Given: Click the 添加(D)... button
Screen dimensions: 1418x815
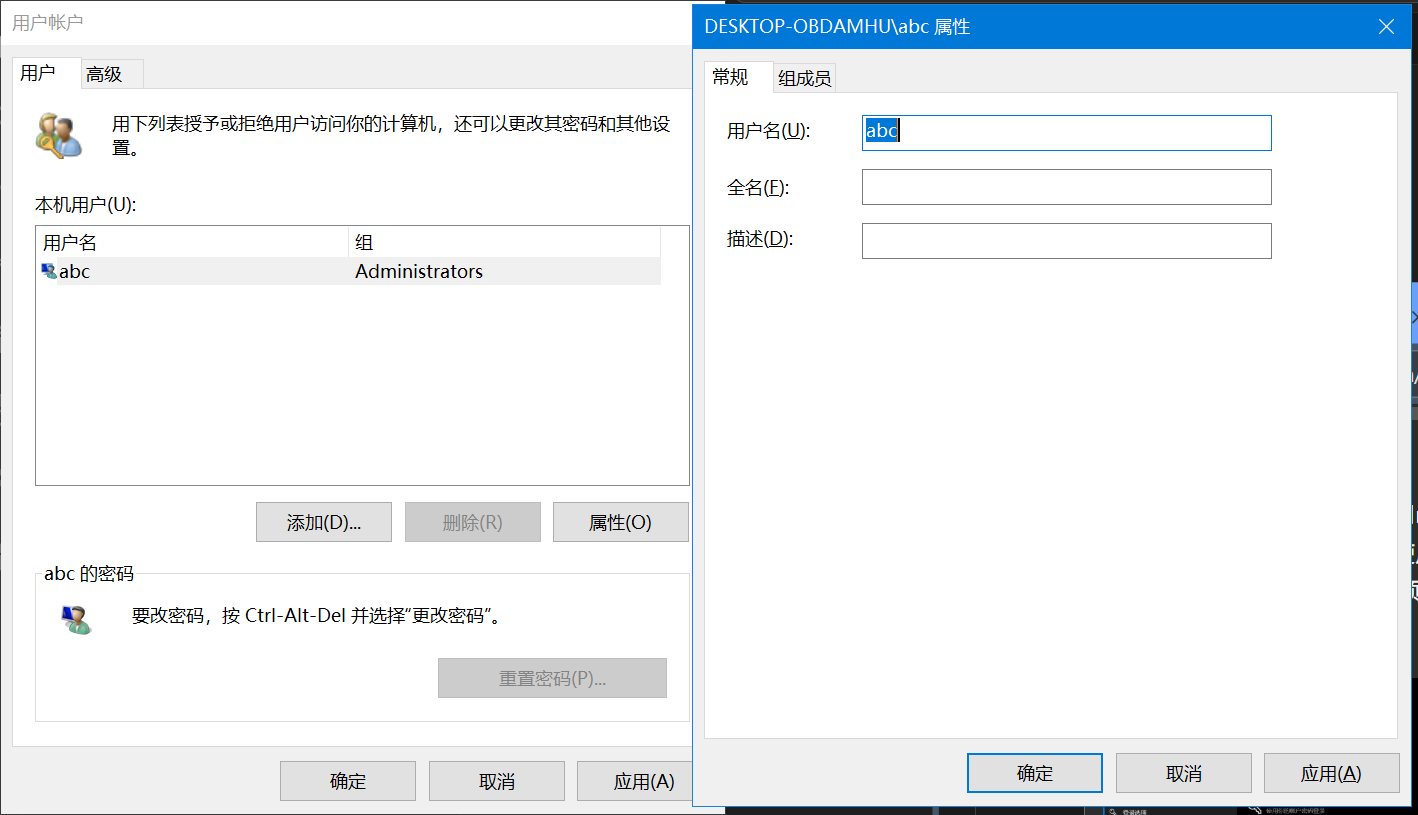Looking at the screenshot, I should point(324,522).
